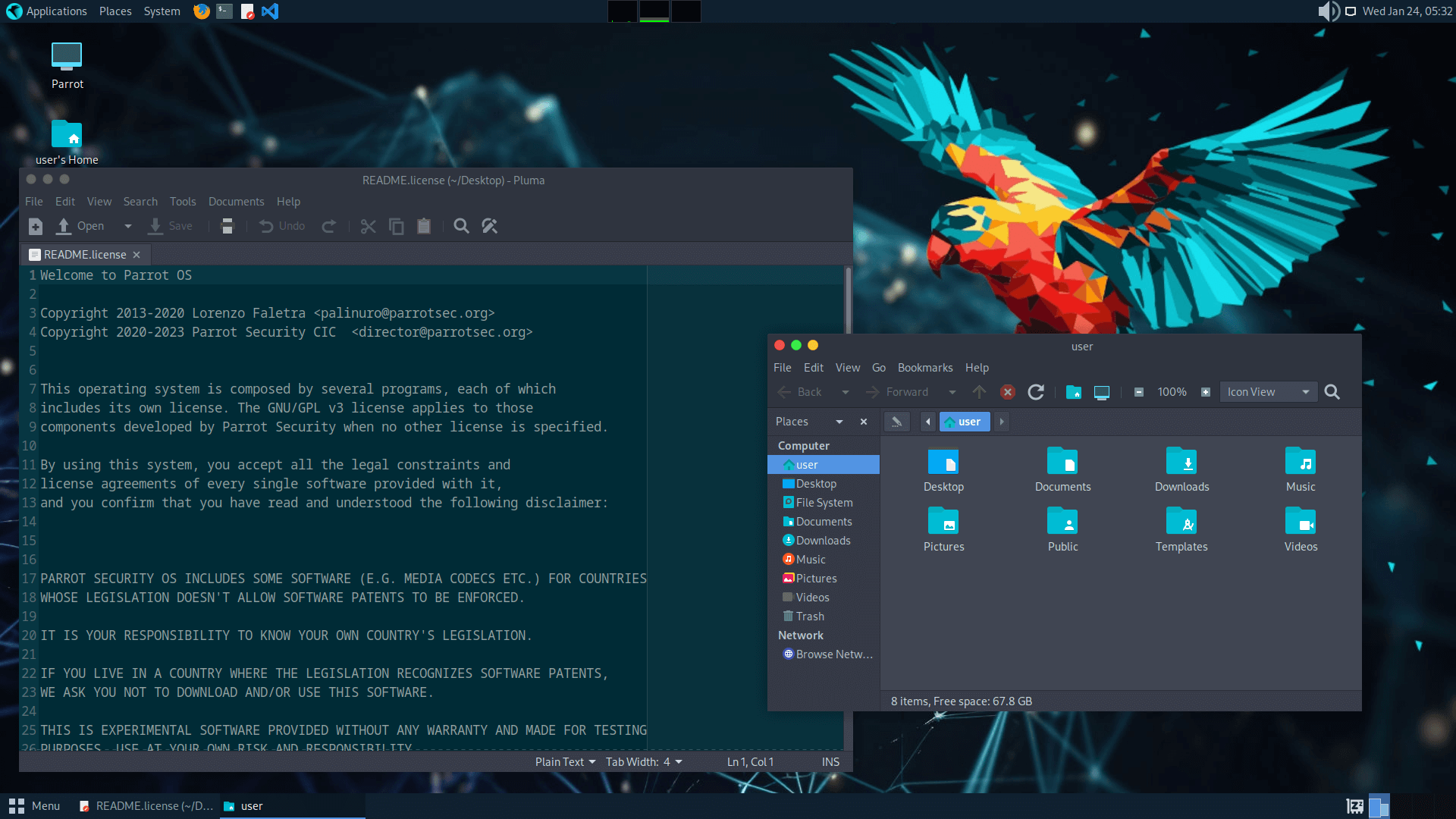The image size is (1456, 819).
Task: Toggle the location text entry edit button
Action: [x=896, y=422]
